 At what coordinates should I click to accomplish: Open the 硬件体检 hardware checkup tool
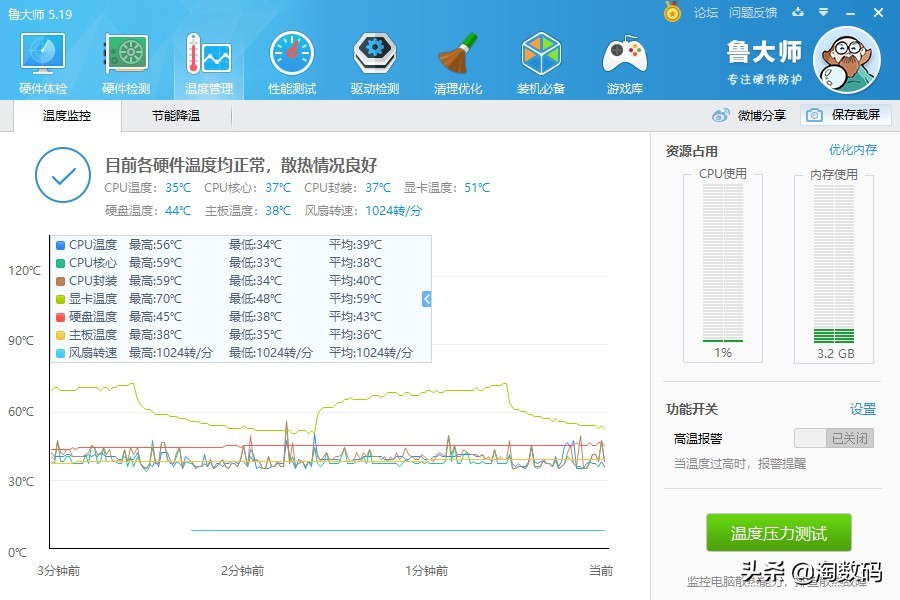(41, 60)
